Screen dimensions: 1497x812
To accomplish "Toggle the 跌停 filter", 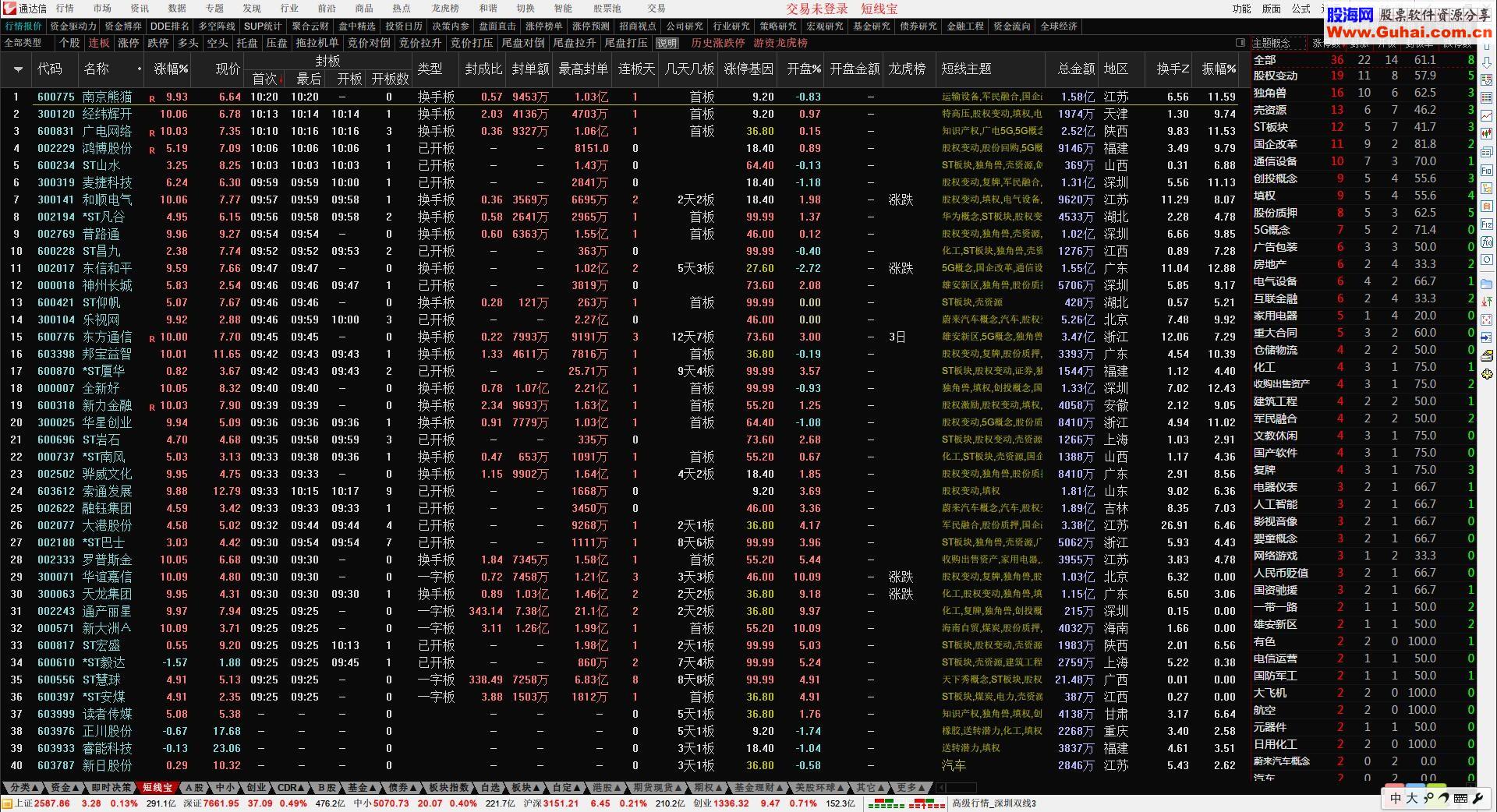I will click(x=158, y=43).
